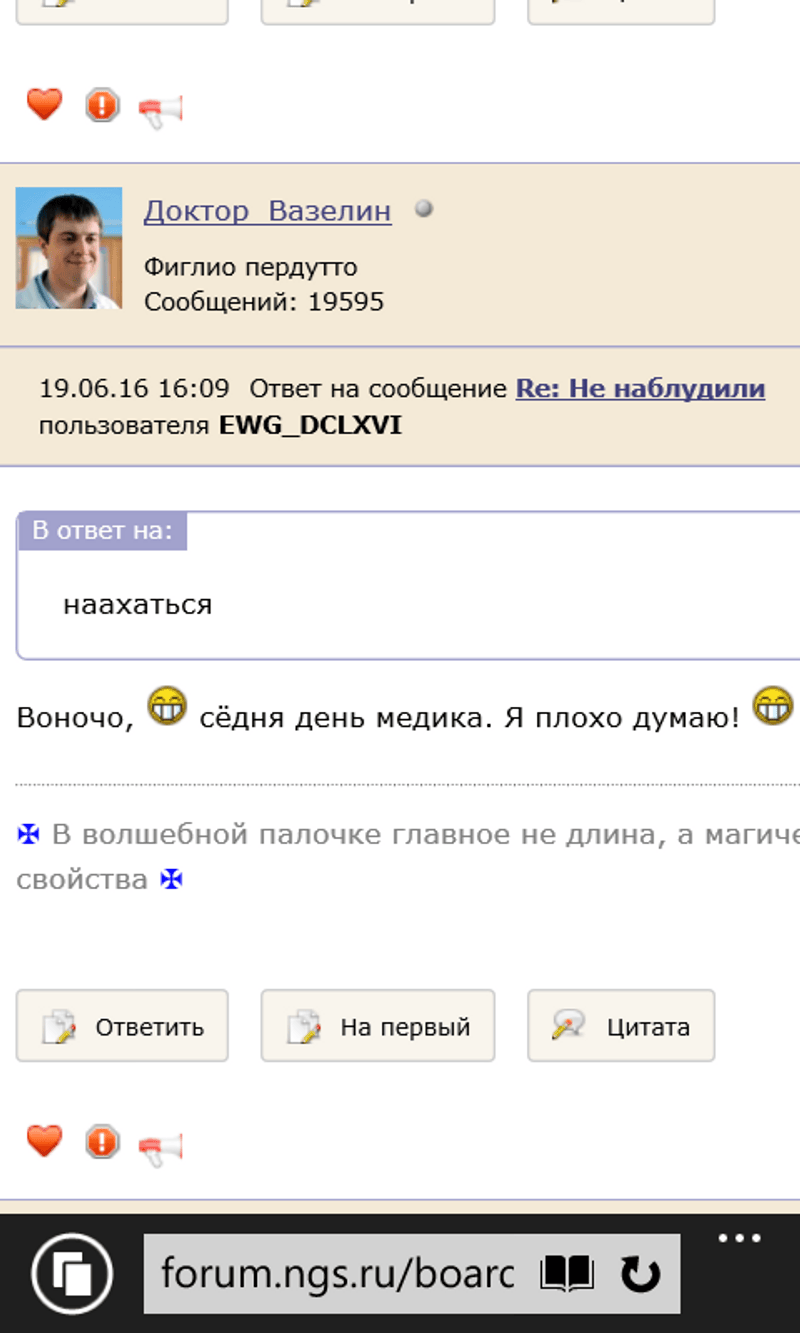800x1333 pixels.
Task: Click the exclamation icon above Доктор Вазелин's post
Action: click(102, 105)
